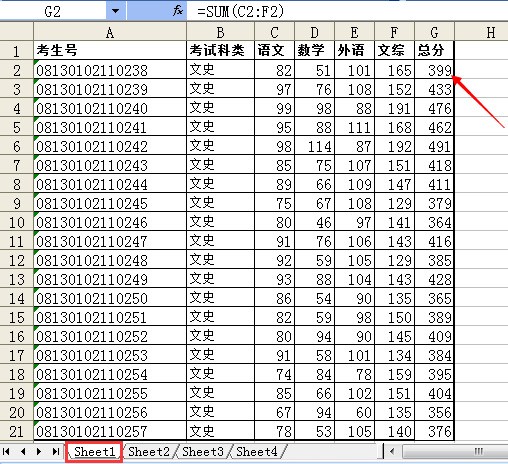This screenshot has height=464, width=508.
Task: Switch to the Sheet3 tab
Action: [x=203, y=452]
